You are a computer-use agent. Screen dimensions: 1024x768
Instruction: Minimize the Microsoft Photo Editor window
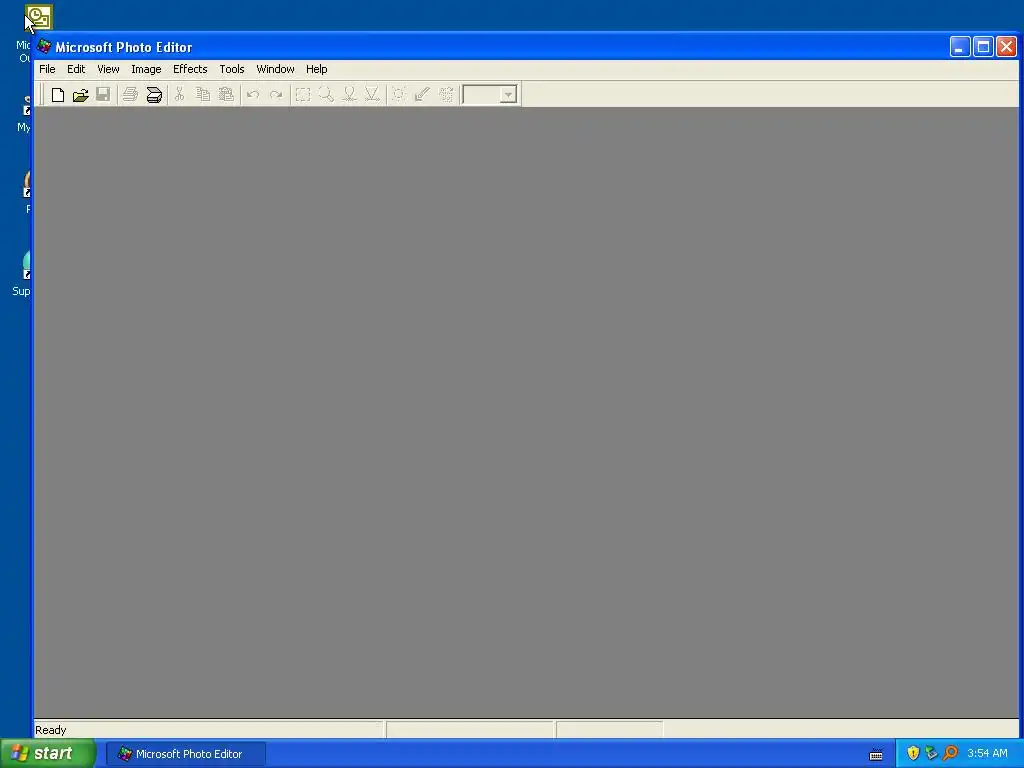click(959, 47)
